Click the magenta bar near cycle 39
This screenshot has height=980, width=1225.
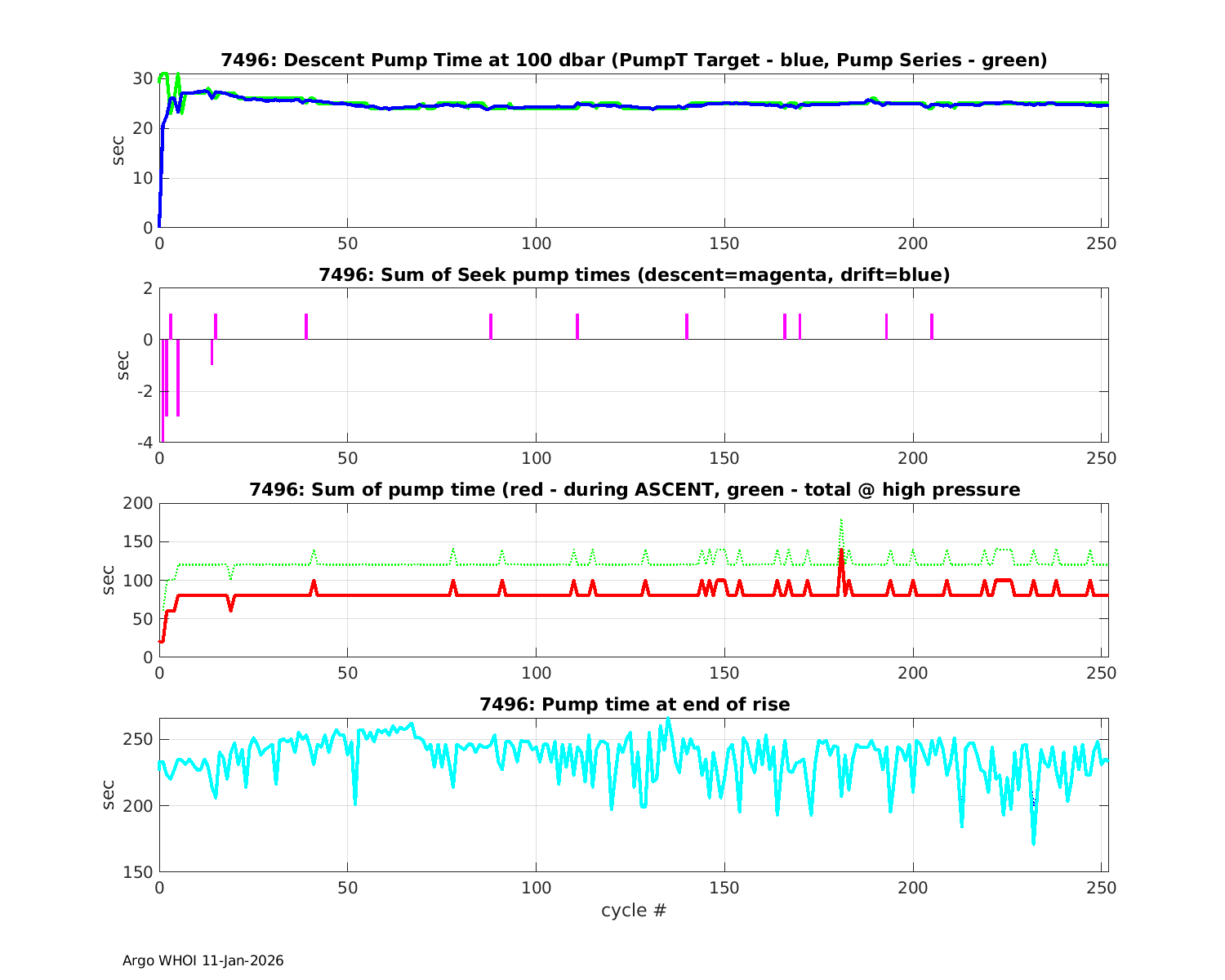coord(306,326)
